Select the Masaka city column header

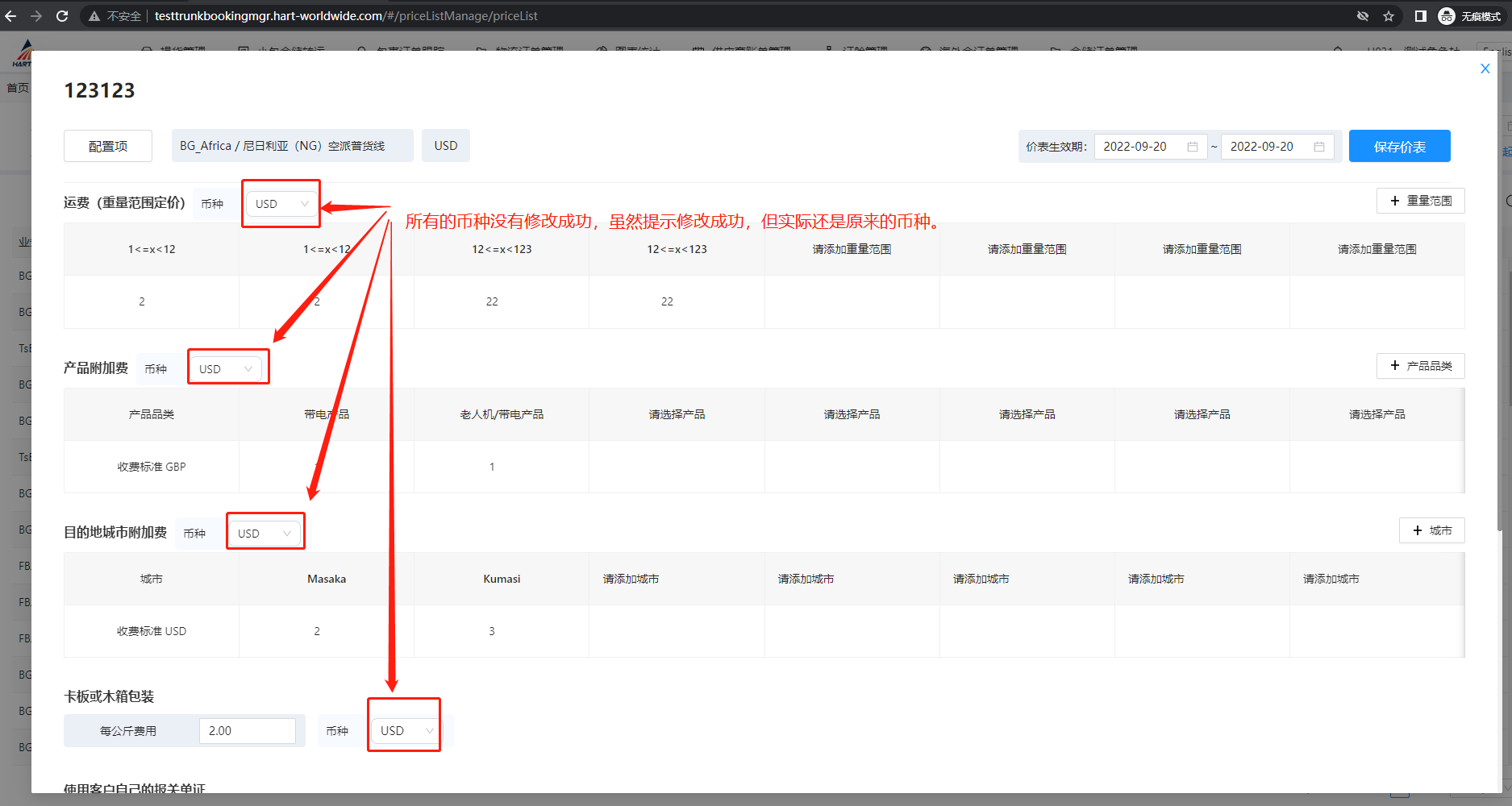327,579
